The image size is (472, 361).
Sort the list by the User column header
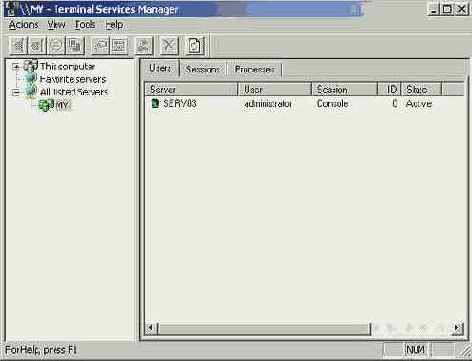(x=275, y=89)
